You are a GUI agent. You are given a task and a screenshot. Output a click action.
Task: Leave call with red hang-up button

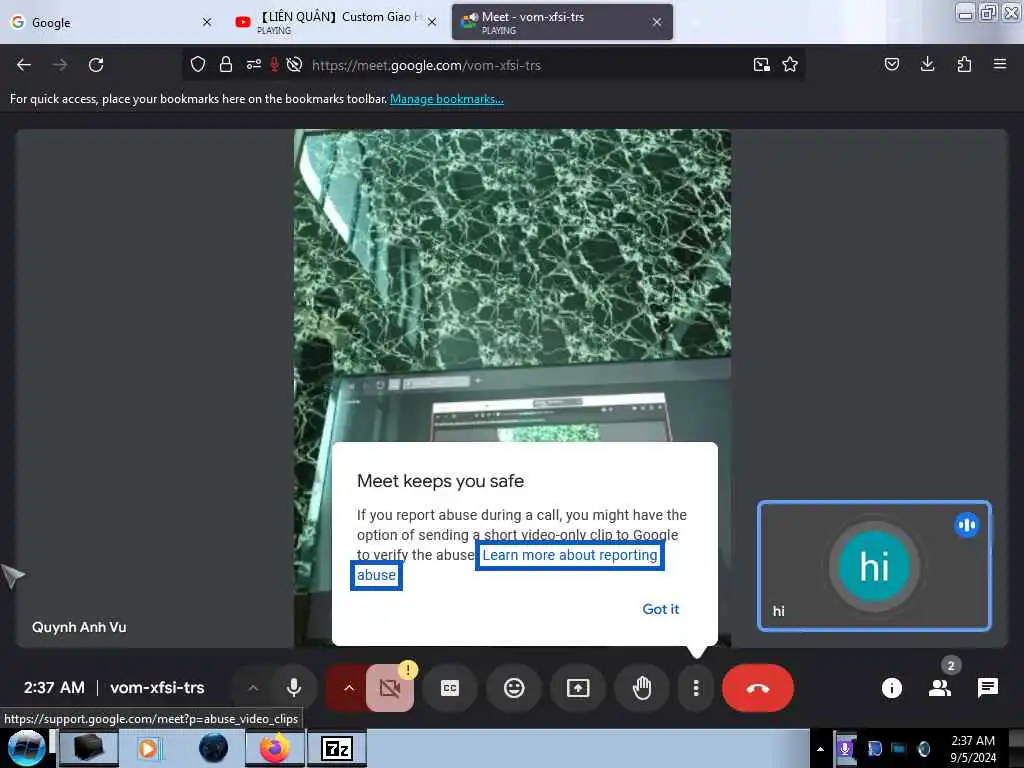pos(758,688)
